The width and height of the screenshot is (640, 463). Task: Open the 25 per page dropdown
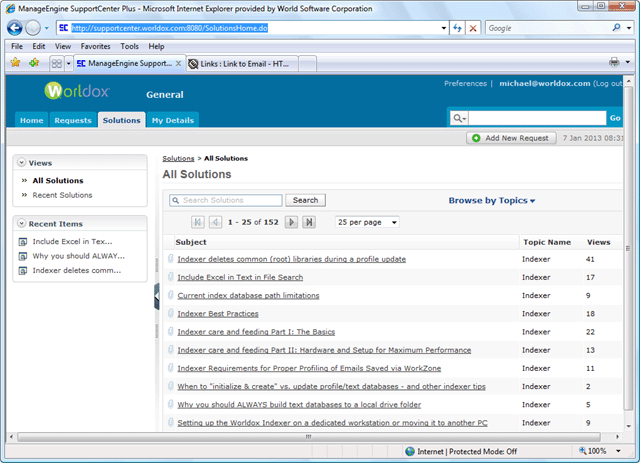tap(367, 222)
